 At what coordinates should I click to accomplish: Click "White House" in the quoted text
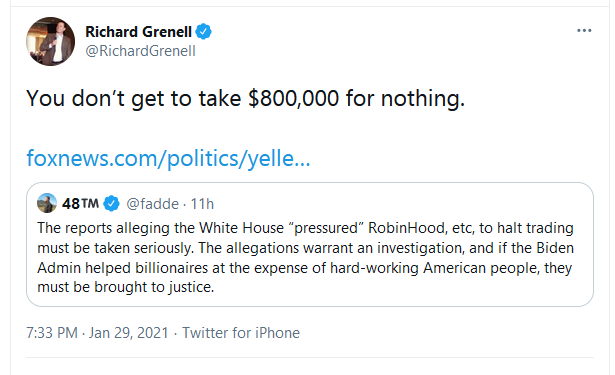pyautogui.click(x=241, y=228)
